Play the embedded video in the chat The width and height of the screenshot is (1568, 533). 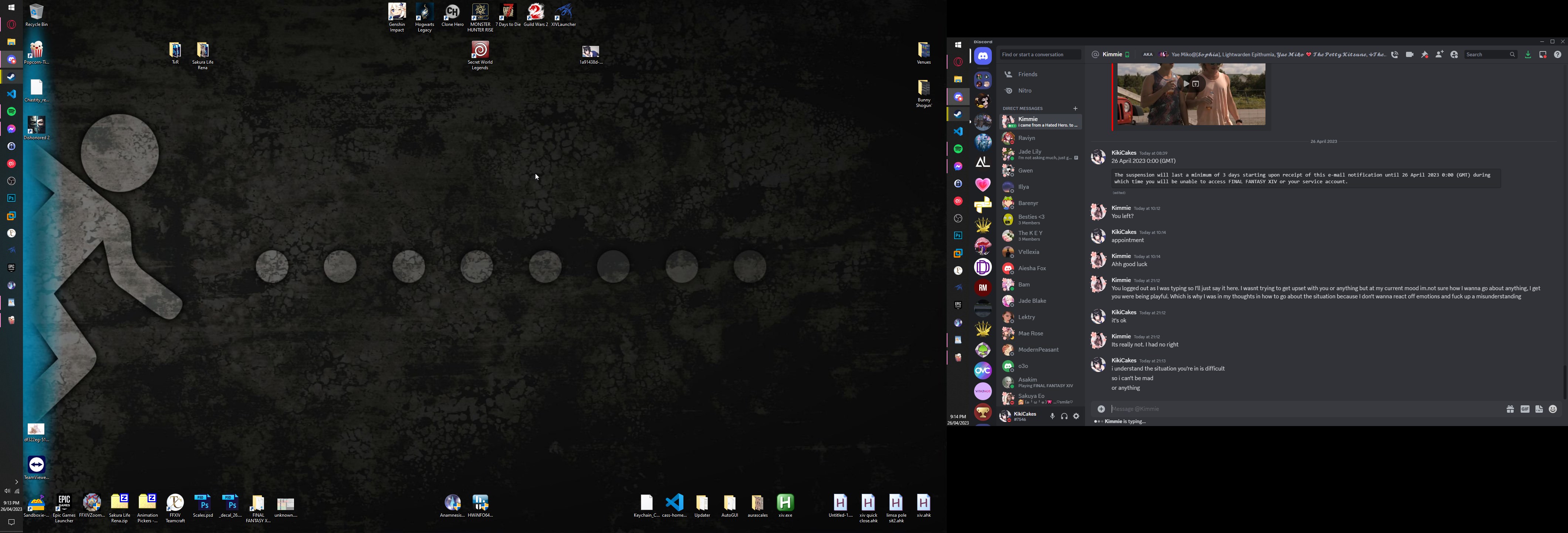click(x=1186, y=84)
